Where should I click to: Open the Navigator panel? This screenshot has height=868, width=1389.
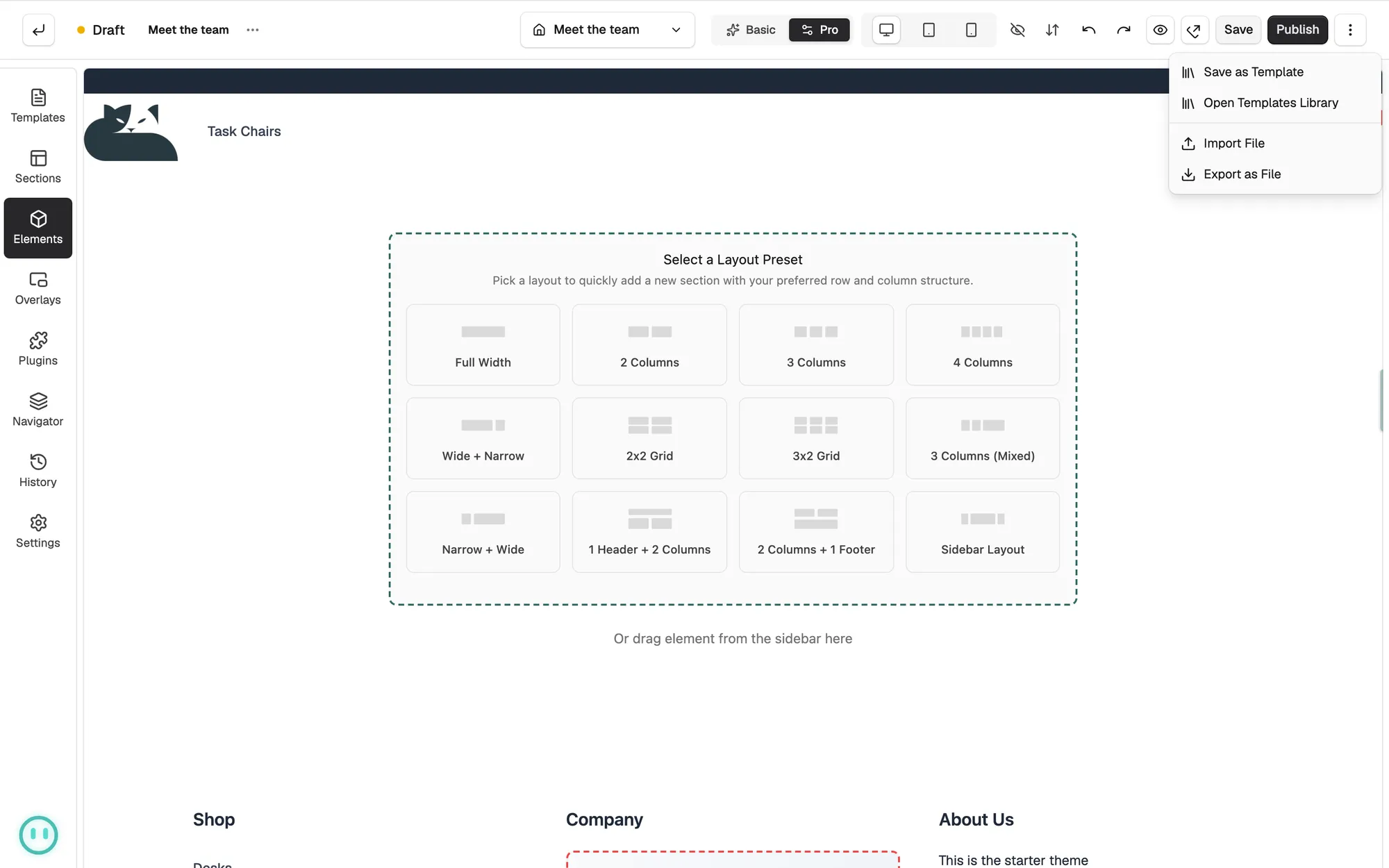click(38, 410)
